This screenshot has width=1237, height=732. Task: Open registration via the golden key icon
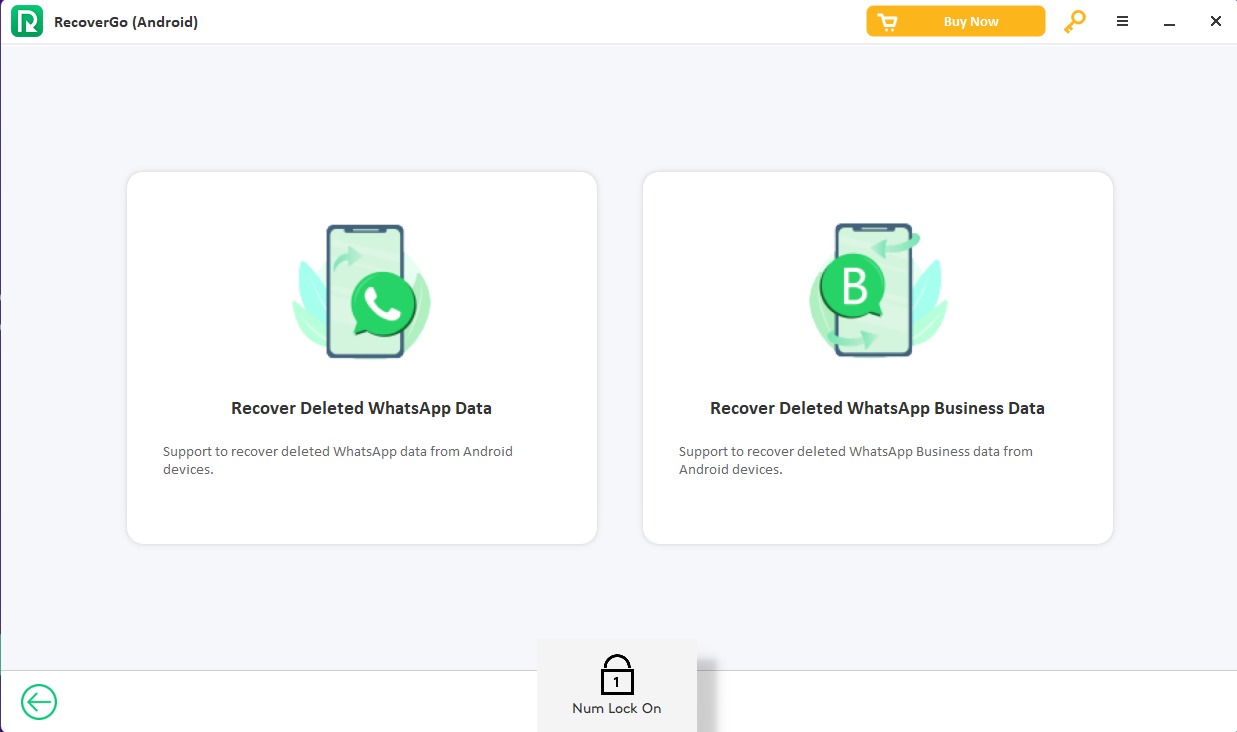coord(1075,21)
